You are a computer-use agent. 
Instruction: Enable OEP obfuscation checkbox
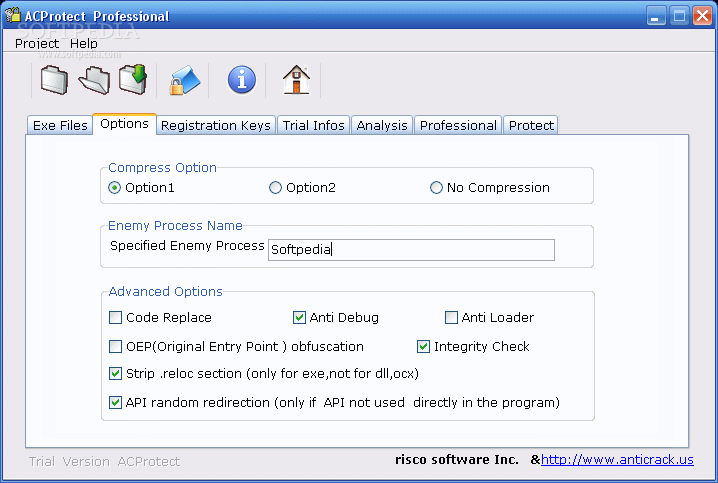coord(116,347)
